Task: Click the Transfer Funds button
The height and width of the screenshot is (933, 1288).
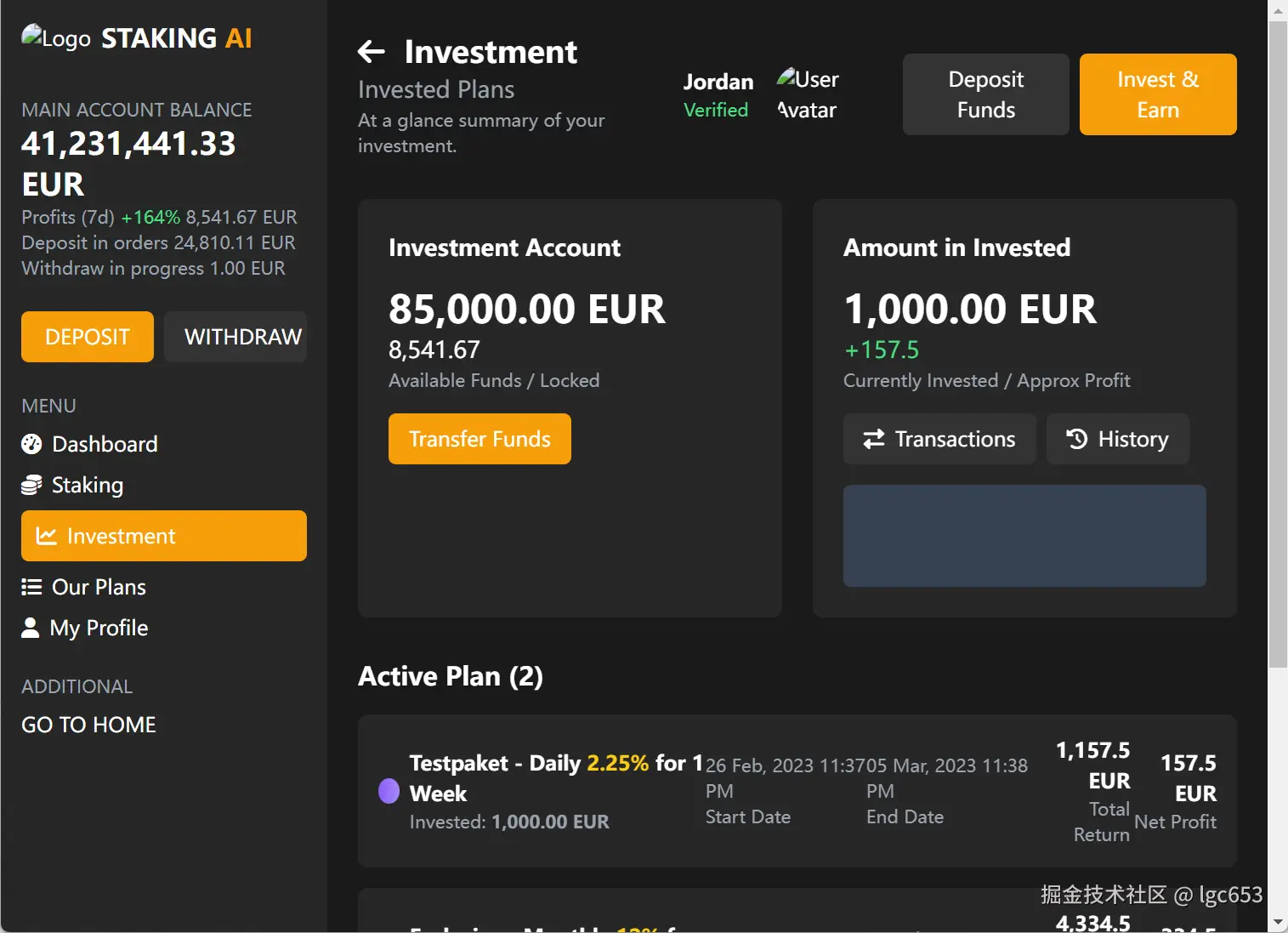Action: 479,439
